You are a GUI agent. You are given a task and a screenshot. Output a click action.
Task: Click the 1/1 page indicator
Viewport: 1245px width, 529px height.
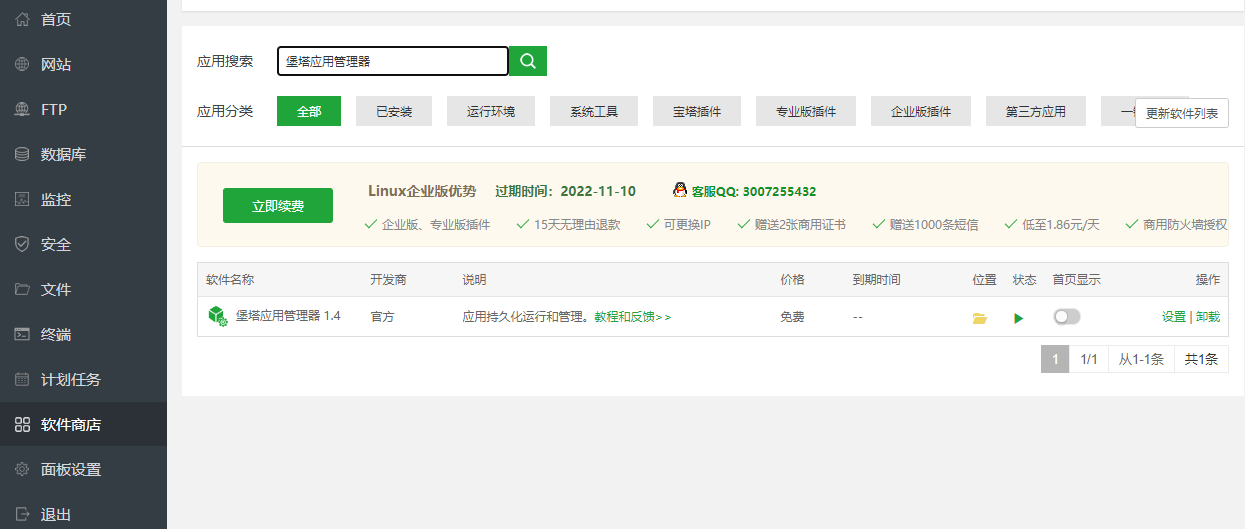(1089, 359)
